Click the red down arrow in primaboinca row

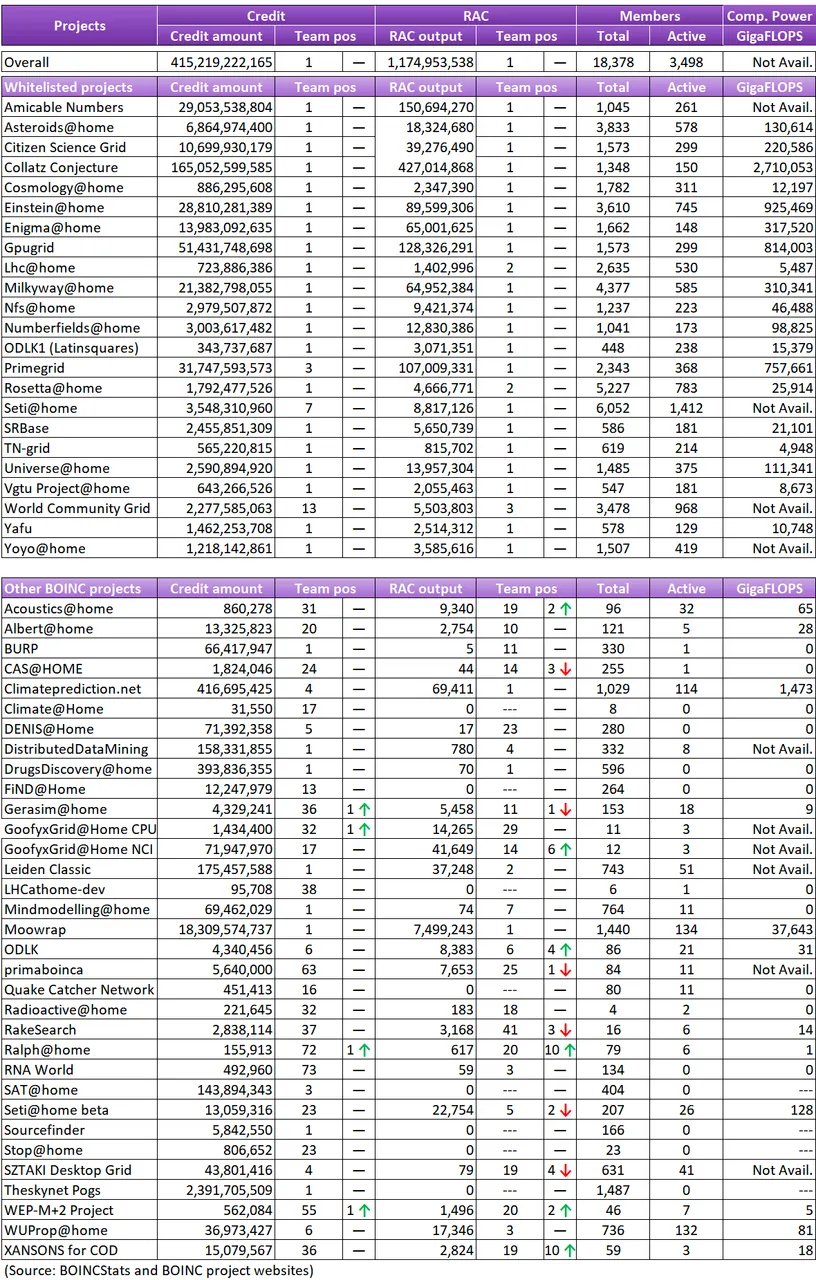pos(565,969)
